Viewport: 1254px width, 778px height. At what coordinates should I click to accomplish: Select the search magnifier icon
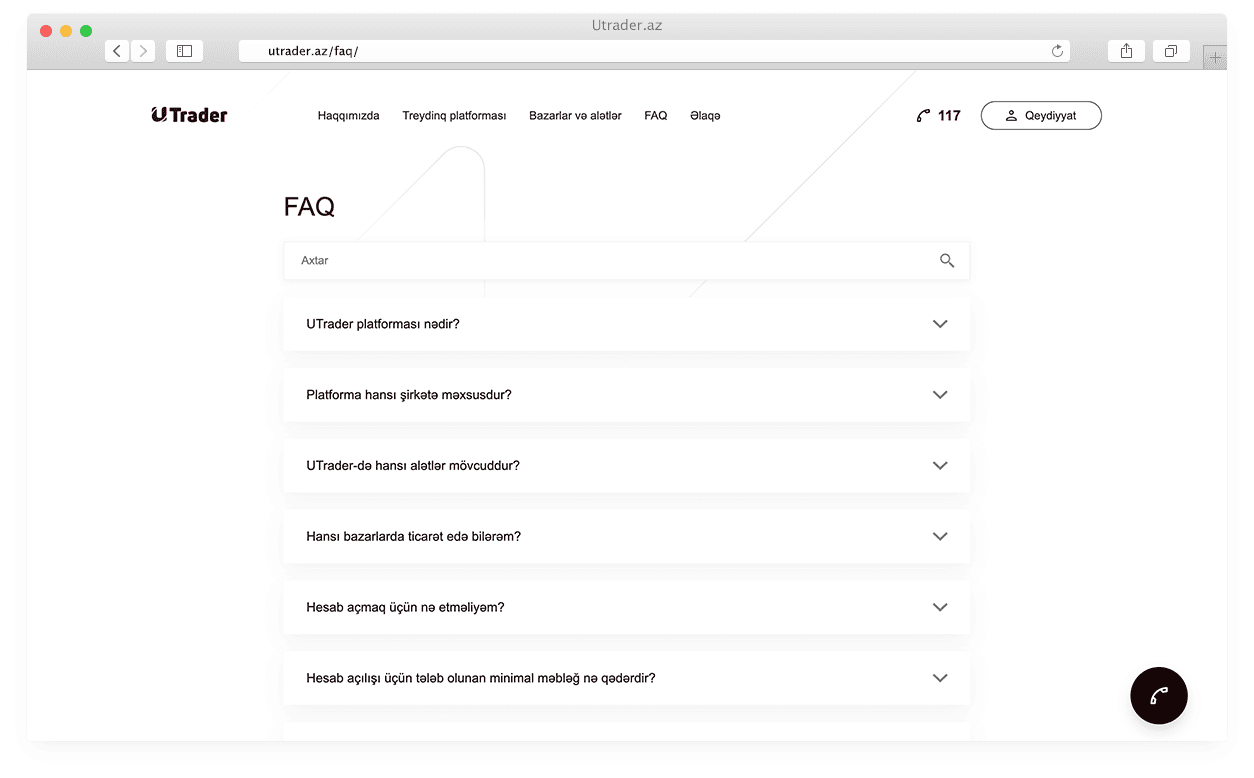[x=946, y=260]
